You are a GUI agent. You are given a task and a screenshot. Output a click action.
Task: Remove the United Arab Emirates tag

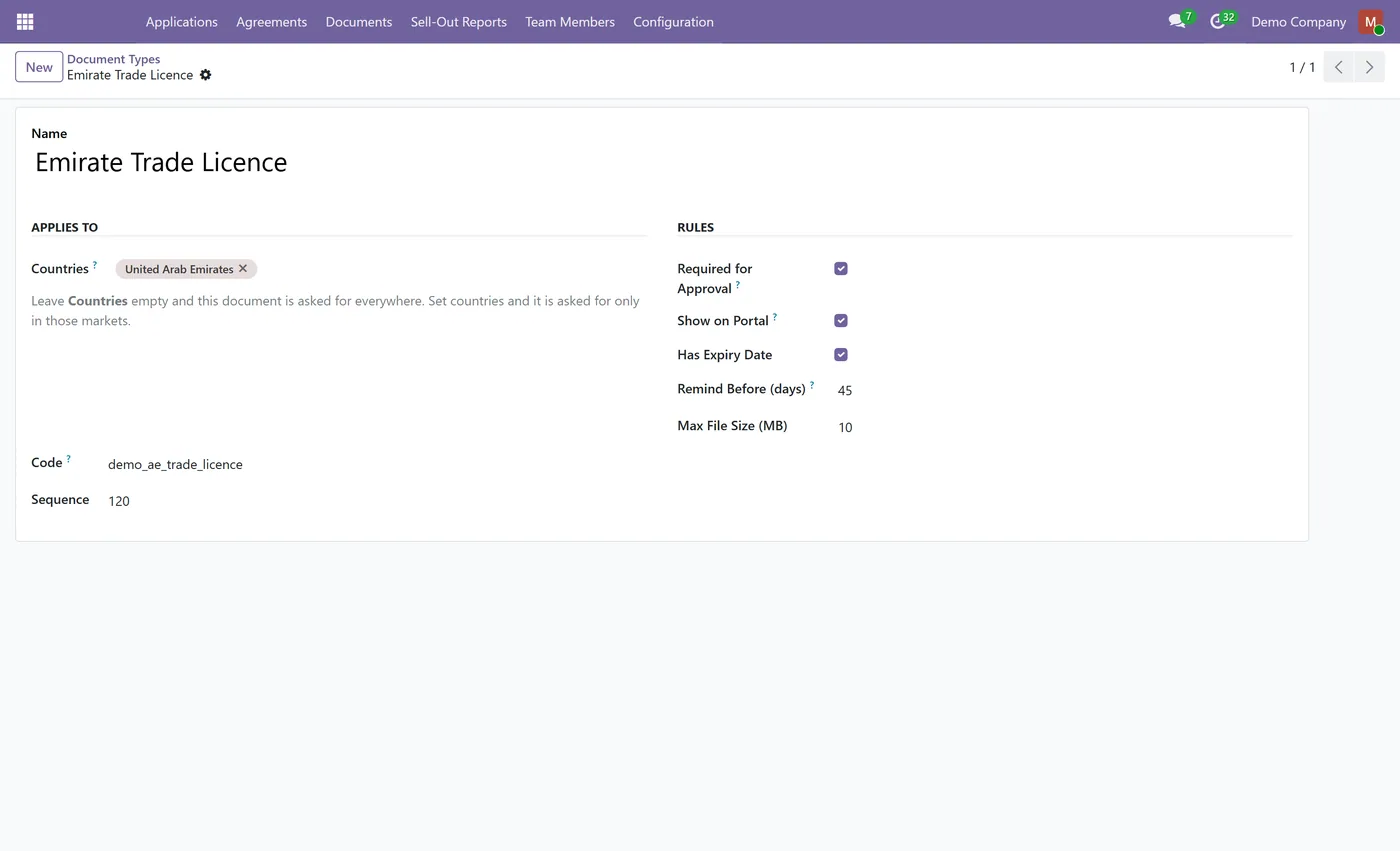[x=243, y=269]
